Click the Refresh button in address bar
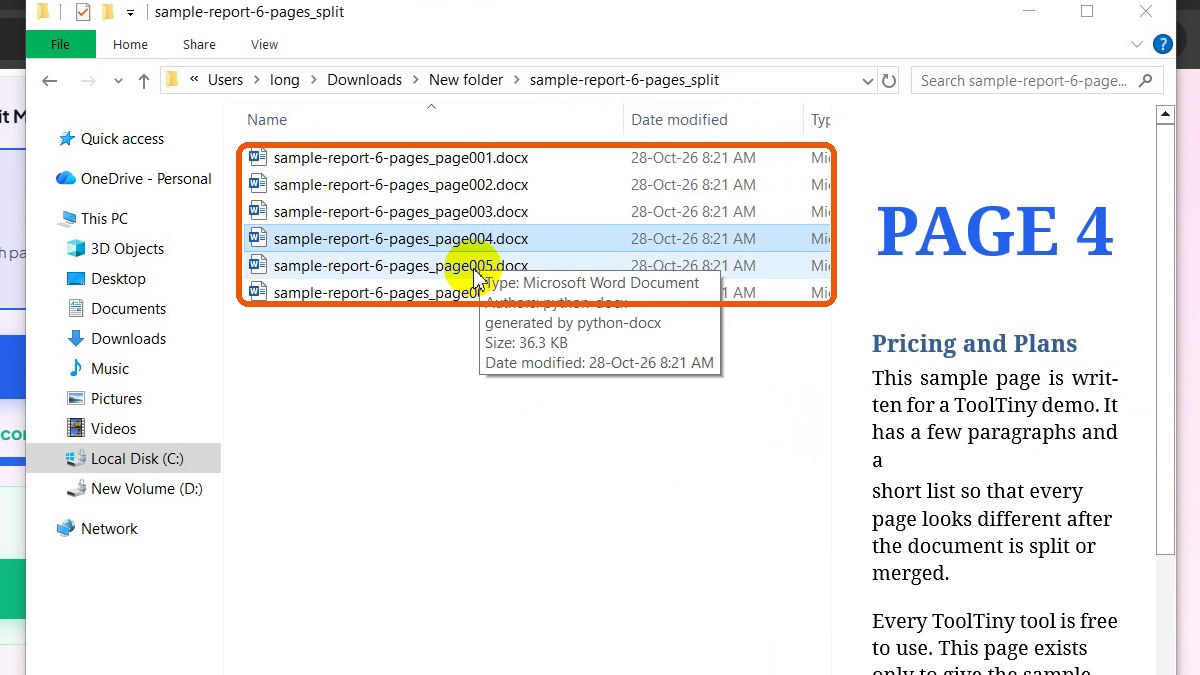The width and height of the screenshot is (1200, 675). (x=889, y=81)
